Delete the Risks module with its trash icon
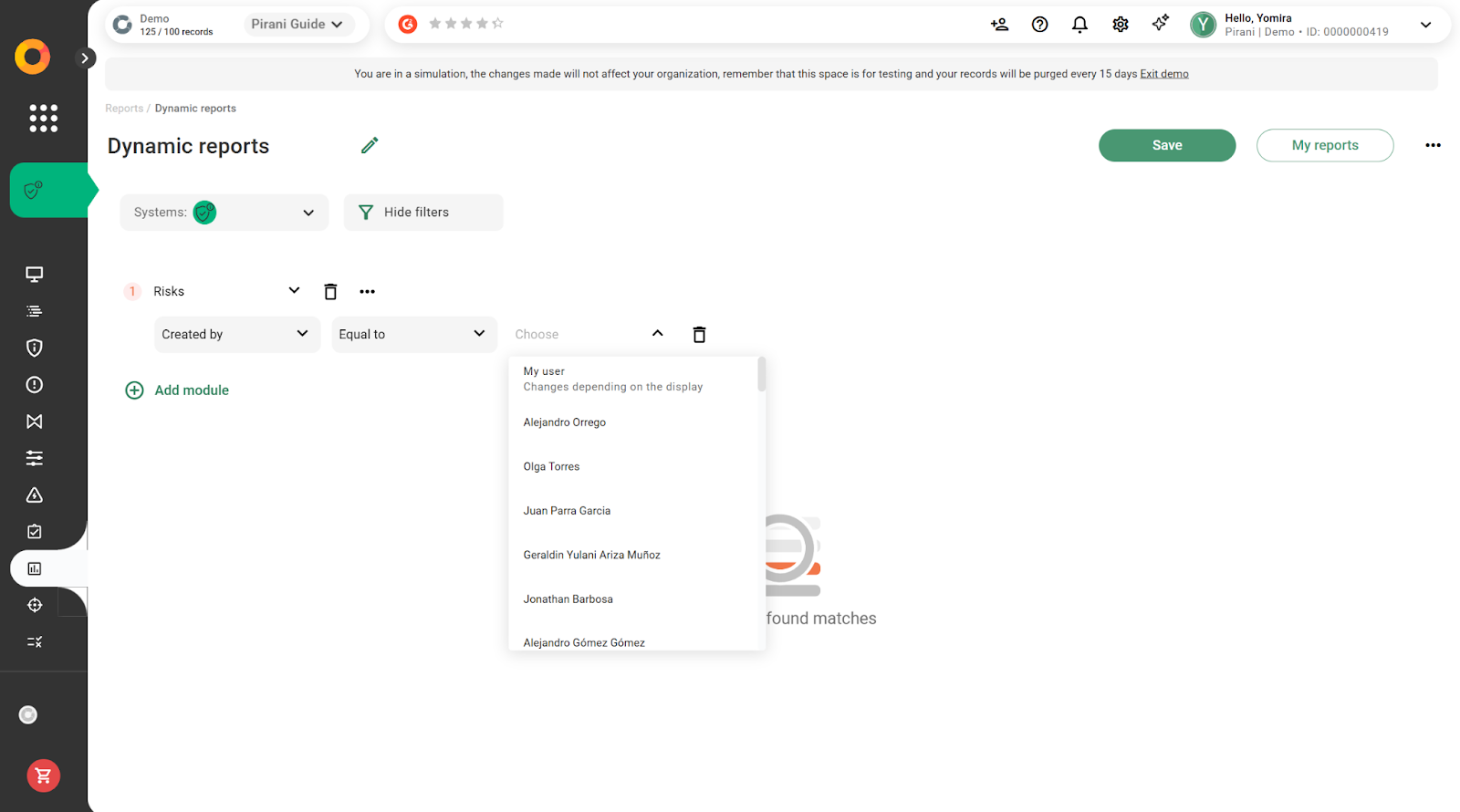The height and width of the screenshot is (812, 1460). [330, 292]
